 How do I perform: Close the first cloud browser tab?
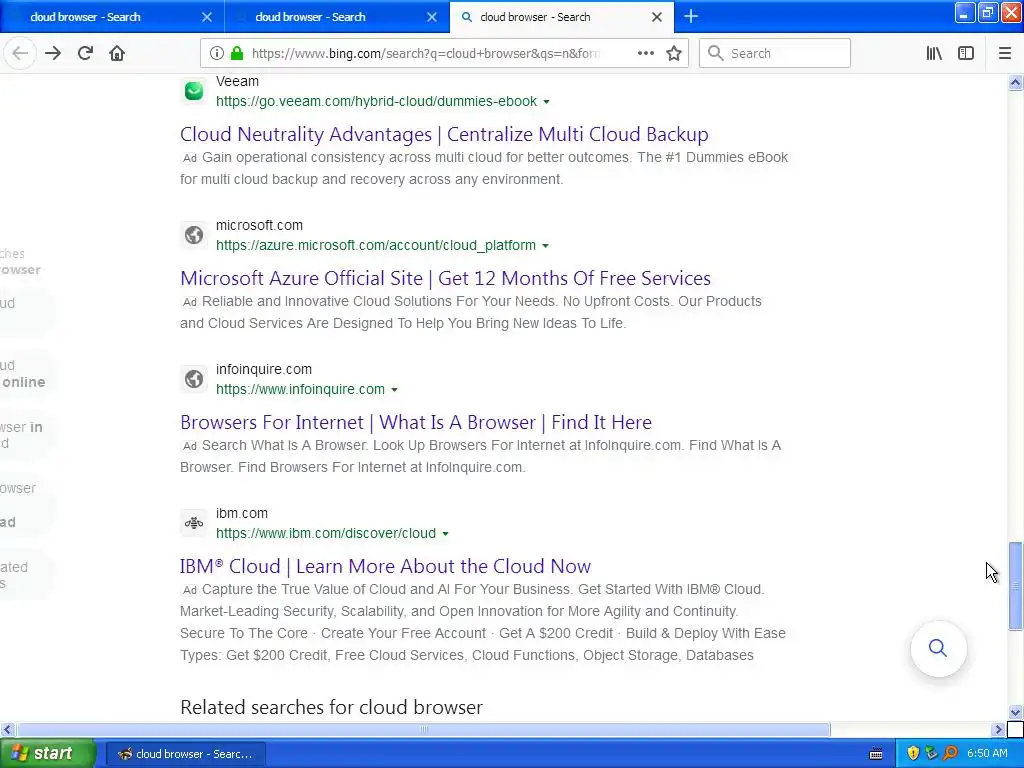(207, 17)
